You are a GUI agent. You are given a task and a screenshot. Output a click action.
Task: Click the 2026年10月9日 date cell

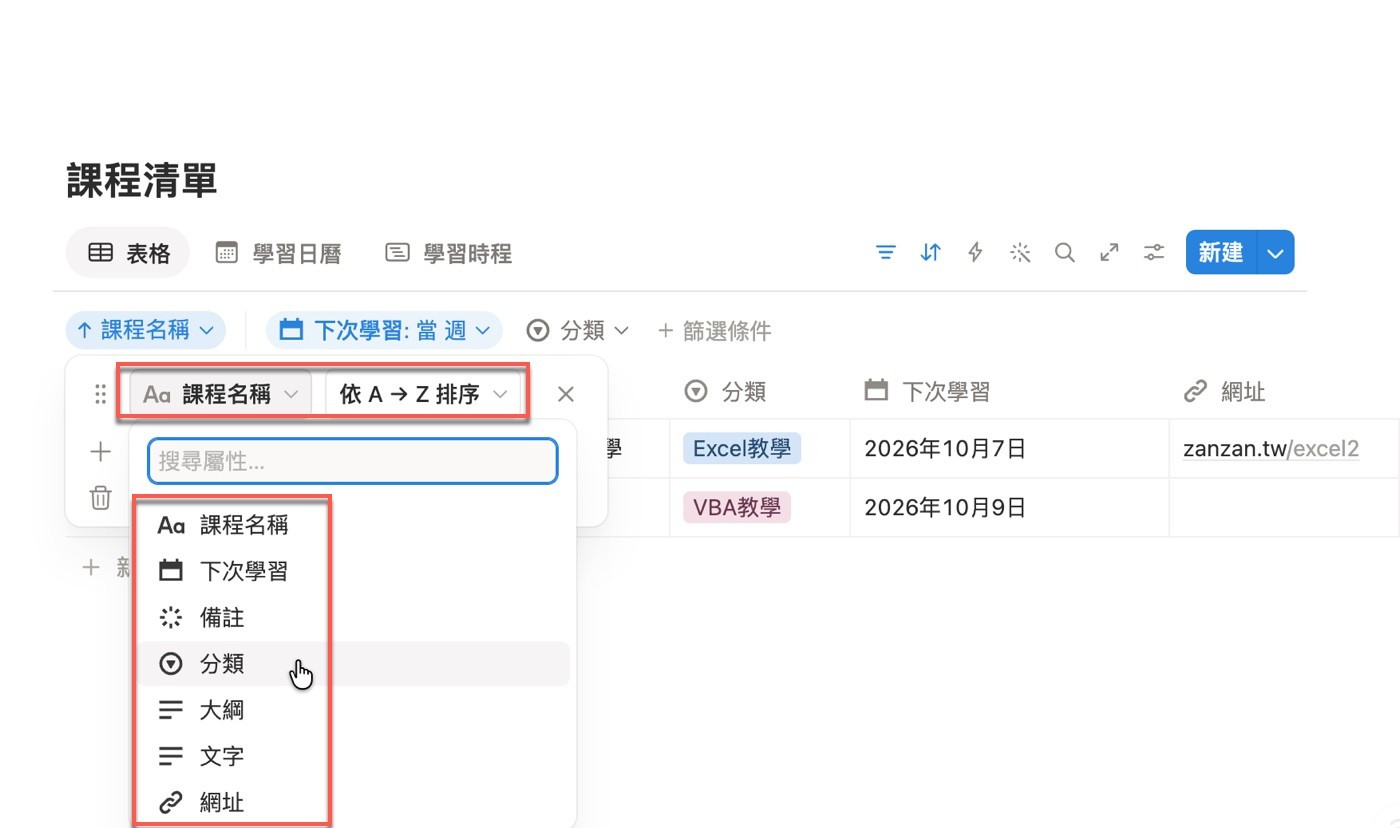pyautogui.click(x=1010, y=508)
